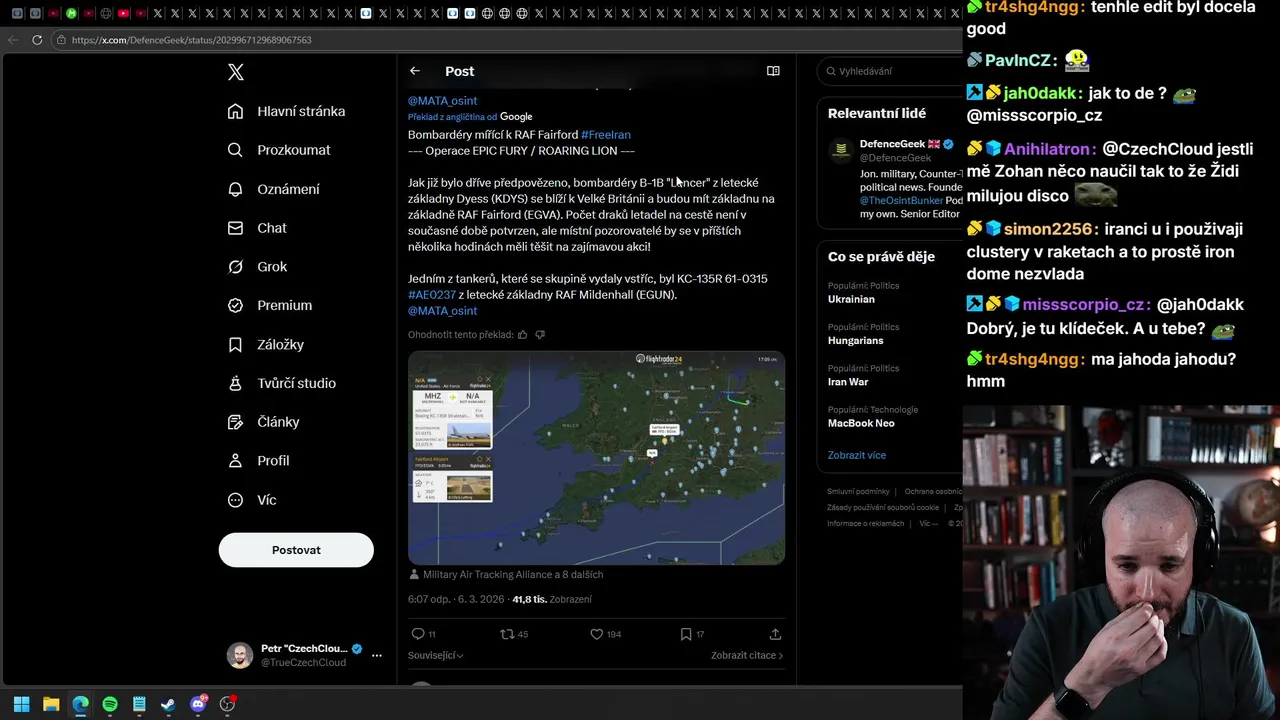Click the browser back arrow
Image resolution: width=1280 pixels, height=720 pixels.
pyautogui.click(x=13, y=40)
